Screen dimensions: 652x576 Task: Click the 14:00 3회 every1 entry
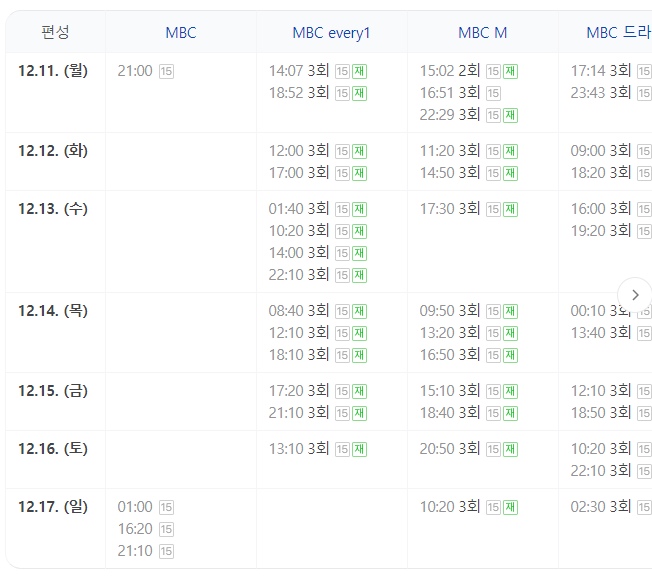tap(299, 252)
